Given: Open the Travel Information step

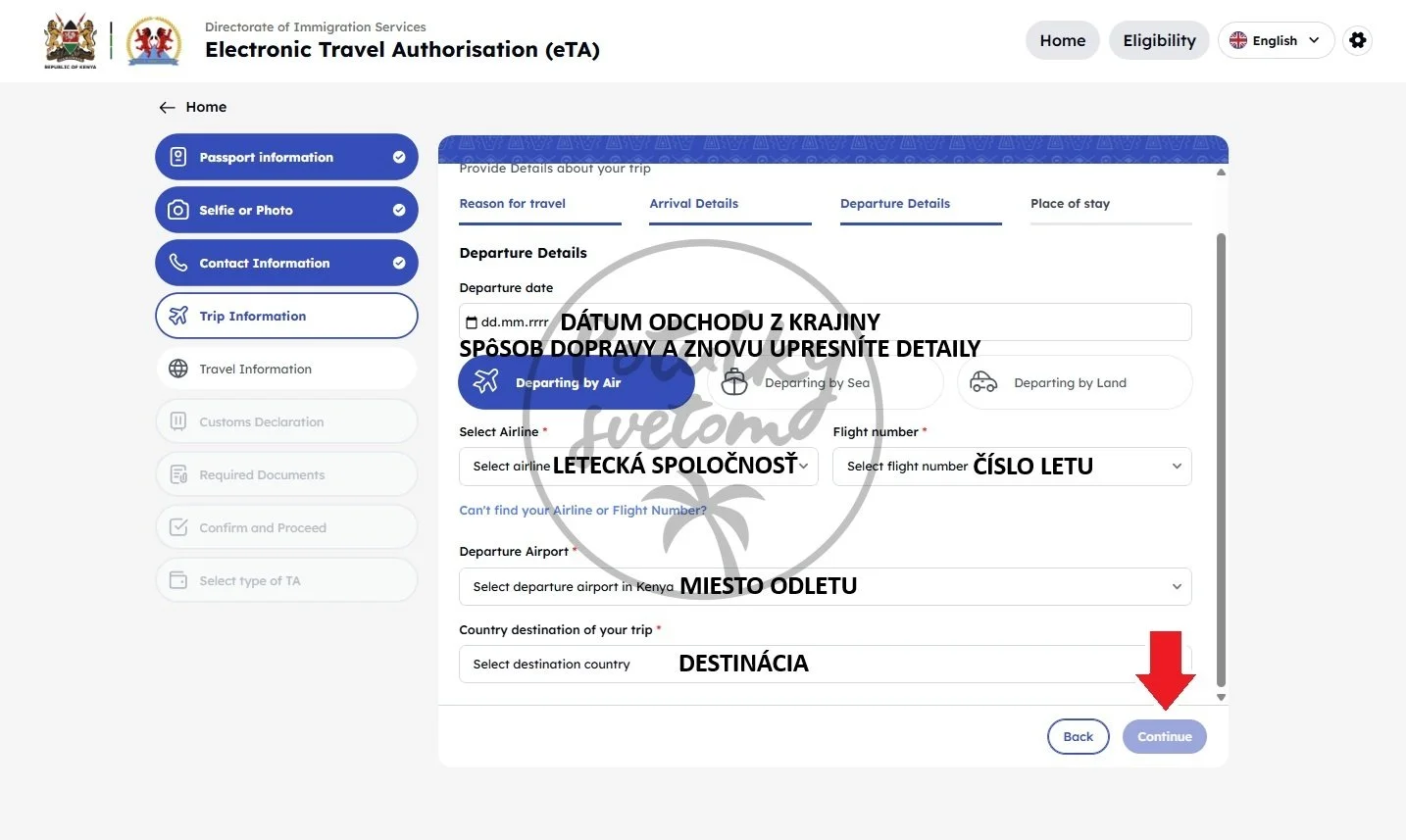Looking at the screenshot, I should point(286,369).
